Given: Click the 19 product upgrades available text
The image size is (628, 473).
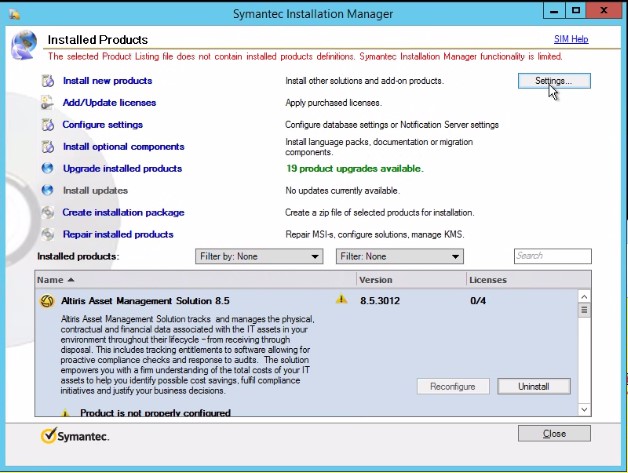Looking at the screenshot, I should [x=354, y=169].
